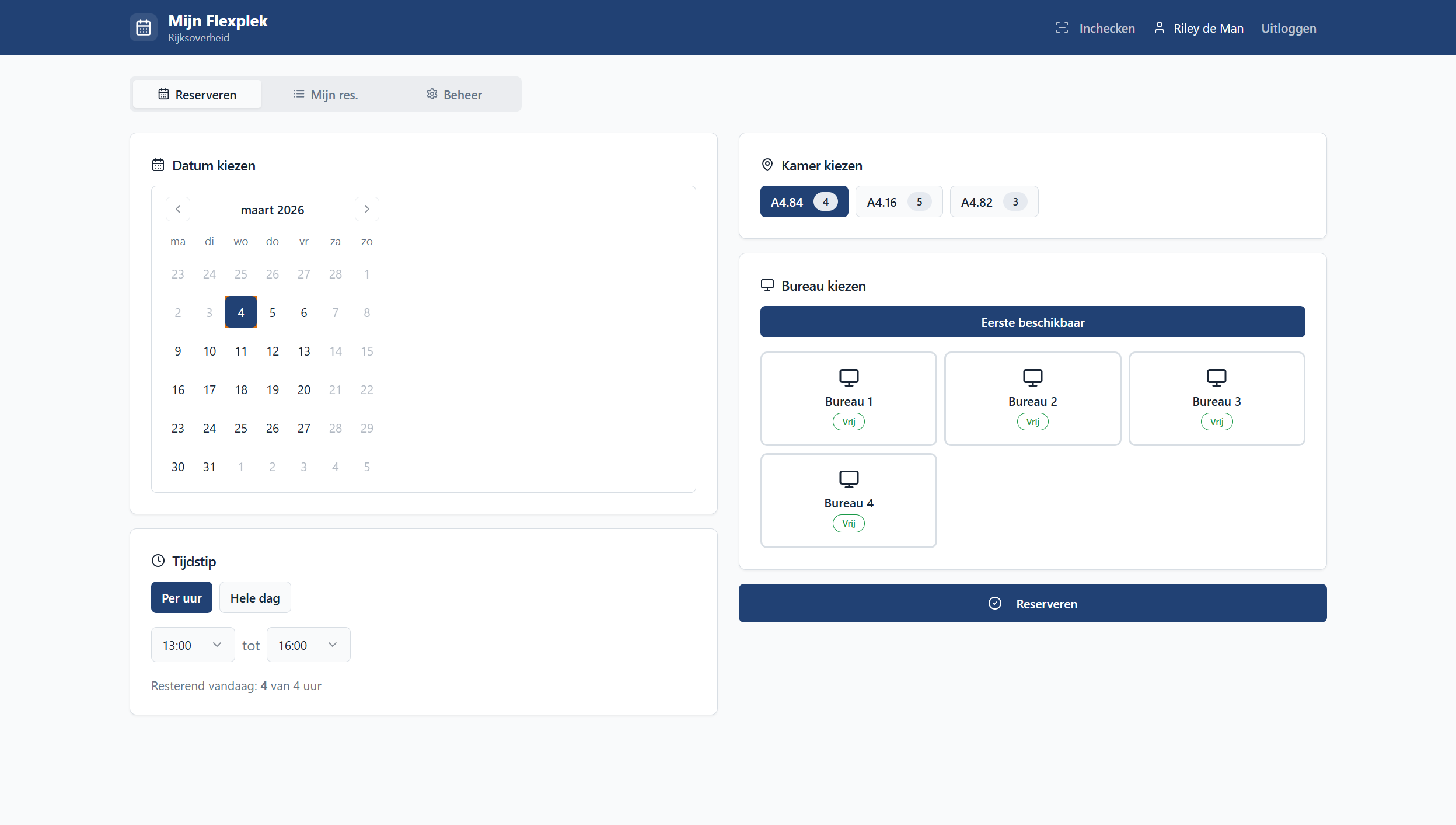Viewport: 1456px width, 825px height.
Task: Click the user profile icon beside Riley de Man
Action: [1159, 28]
